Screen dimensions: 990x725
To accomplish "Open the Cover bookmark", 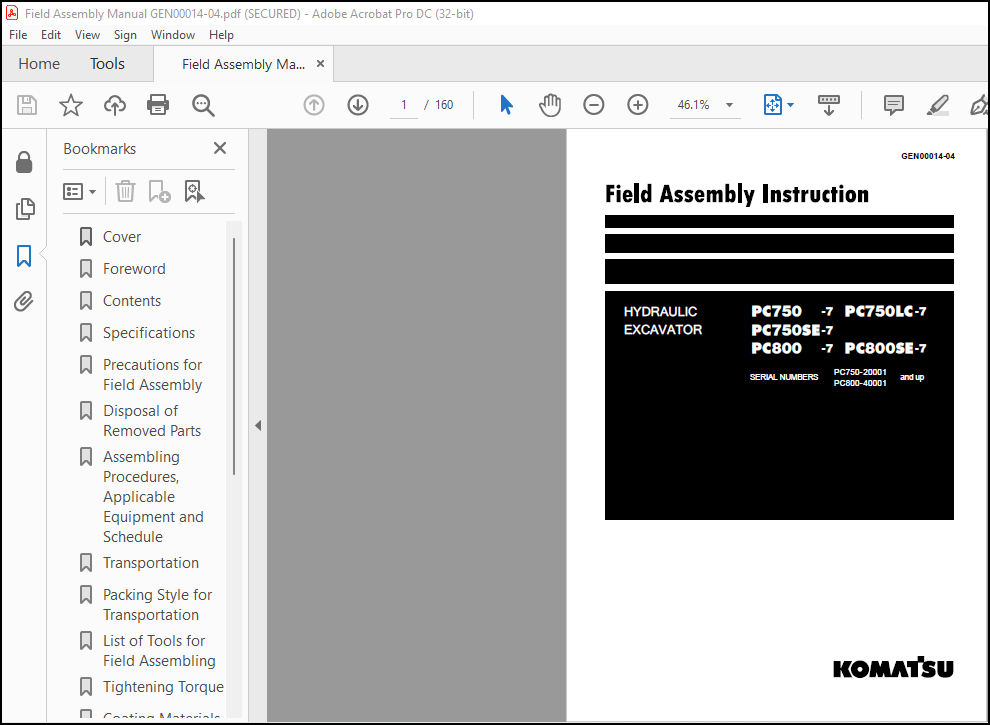I will (122, 237).
